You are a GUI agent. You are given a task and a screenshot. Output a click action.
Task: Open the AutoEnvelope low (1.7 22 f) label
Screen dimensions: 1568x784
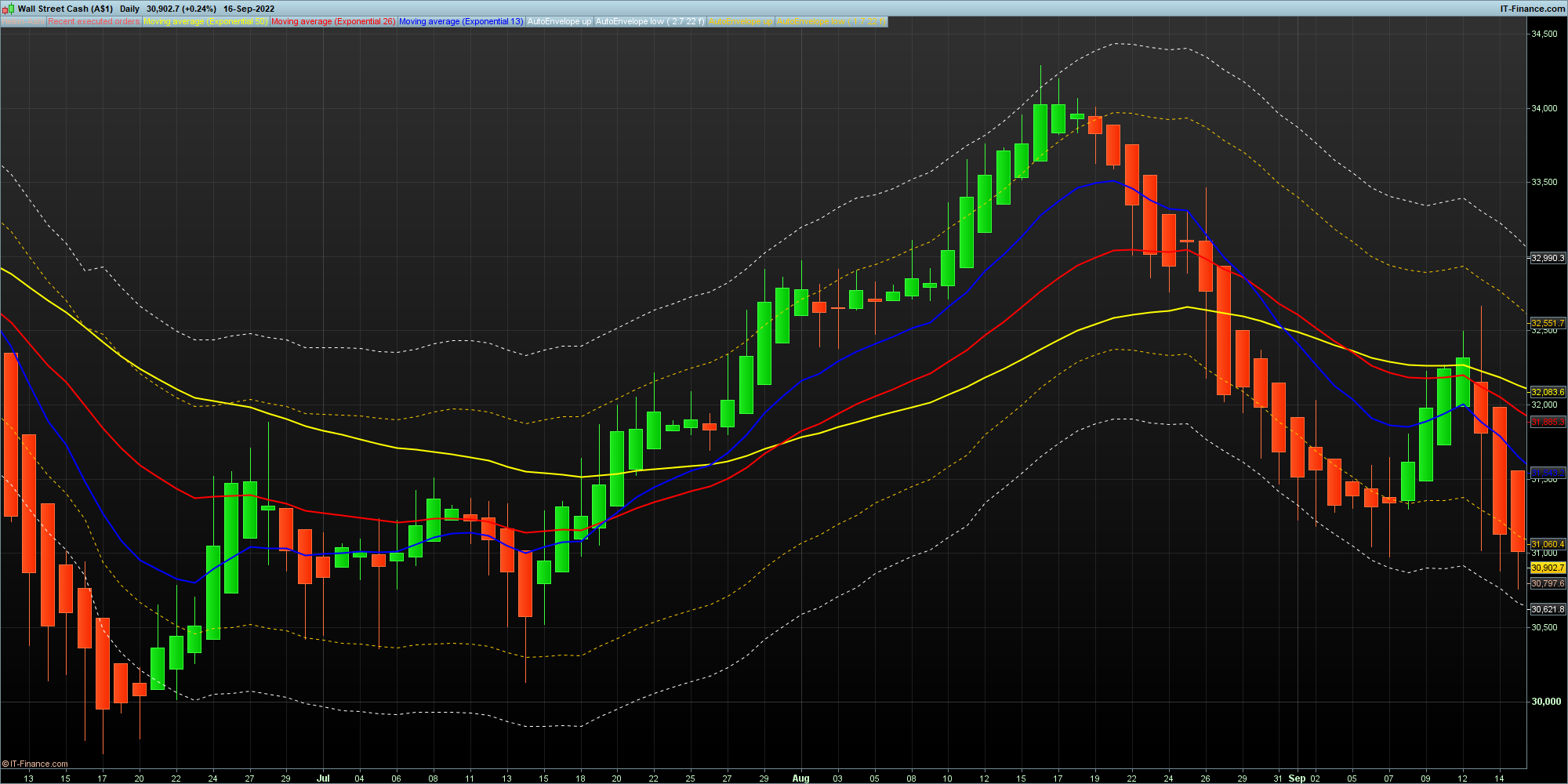(x=831, y=22)
